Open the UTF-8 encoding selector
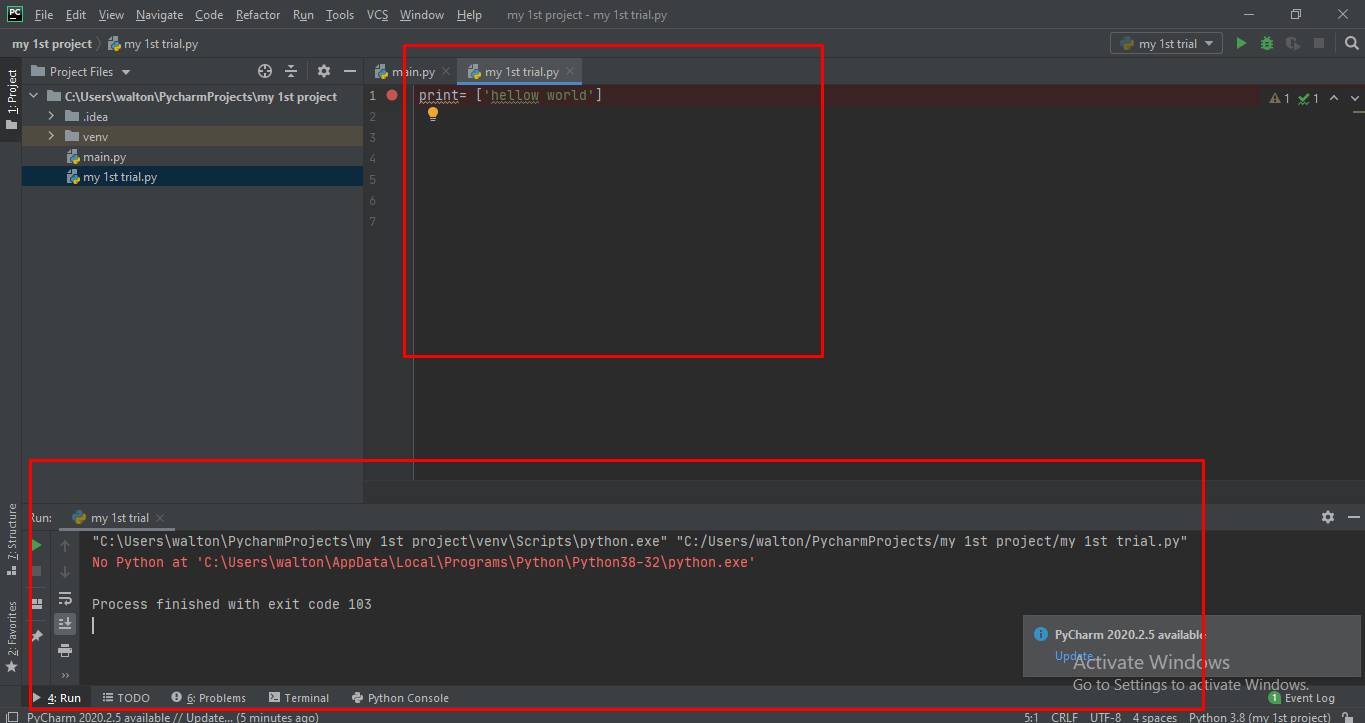1365x723 pixels. [1105, 717]
